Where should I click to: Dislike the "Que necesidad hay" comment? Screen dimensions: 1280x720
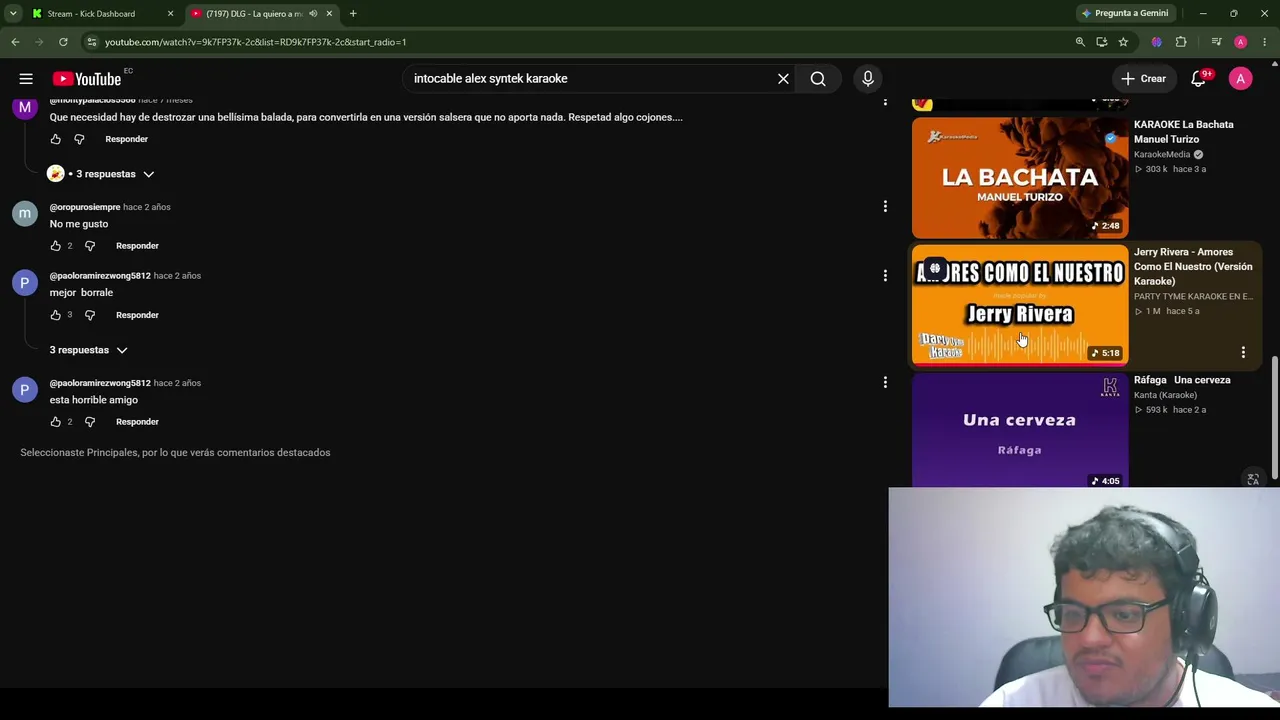79,139
